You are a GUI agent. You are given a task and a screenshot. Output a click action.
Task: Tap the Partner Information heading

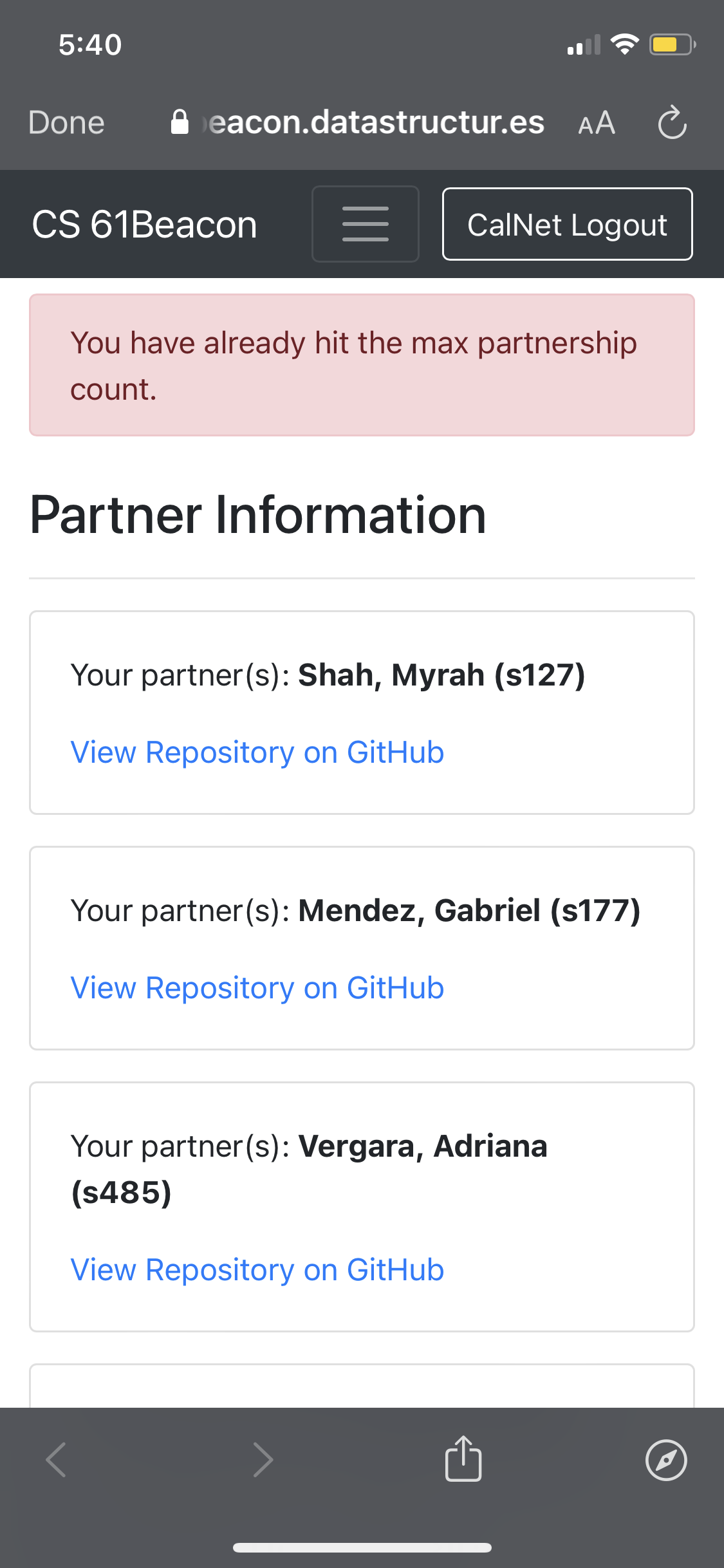tap(258, 515)
